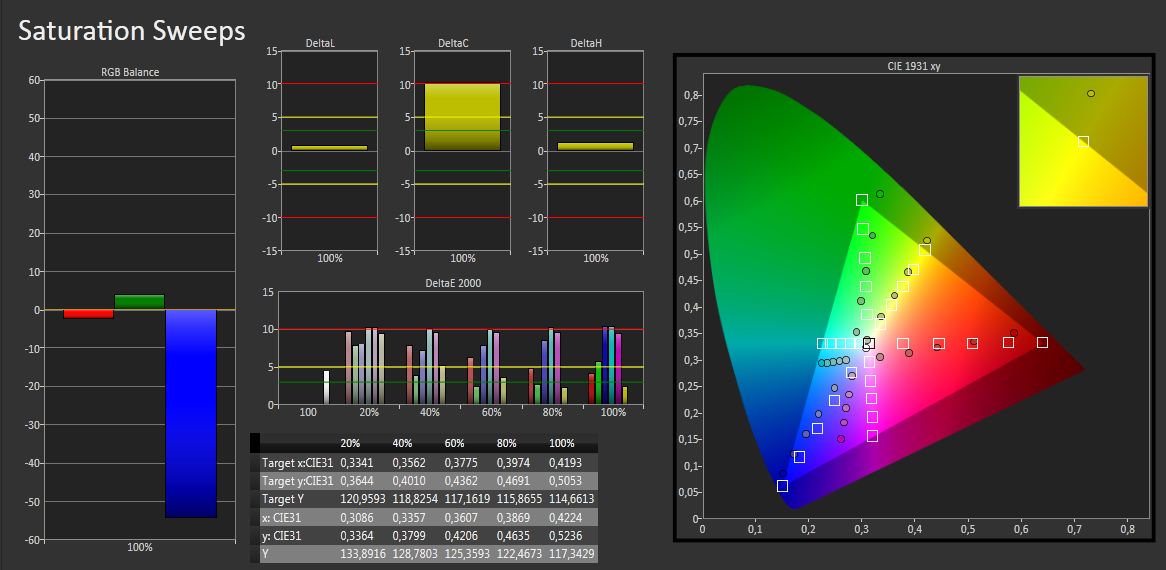The image size is (1166, 570).
Task: Select the target square inside the yellow inset
Action: click(1083, 141)
